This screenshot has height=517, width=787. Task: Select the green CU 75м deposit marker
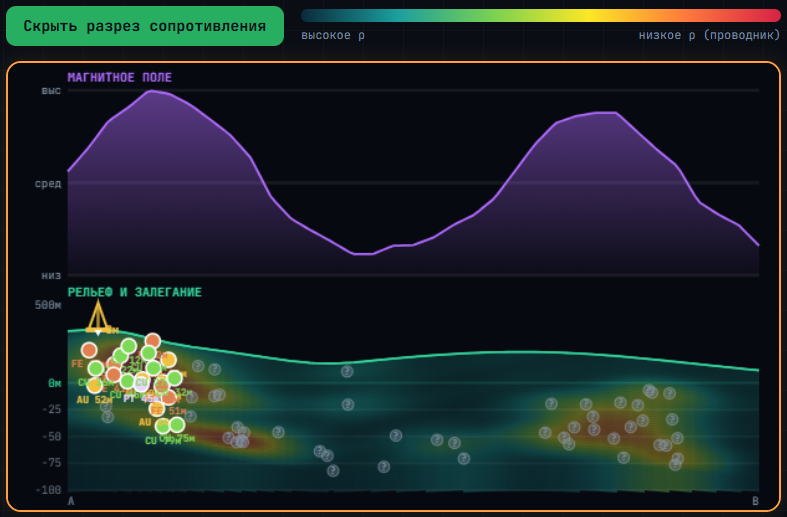(x=177, y=425)
